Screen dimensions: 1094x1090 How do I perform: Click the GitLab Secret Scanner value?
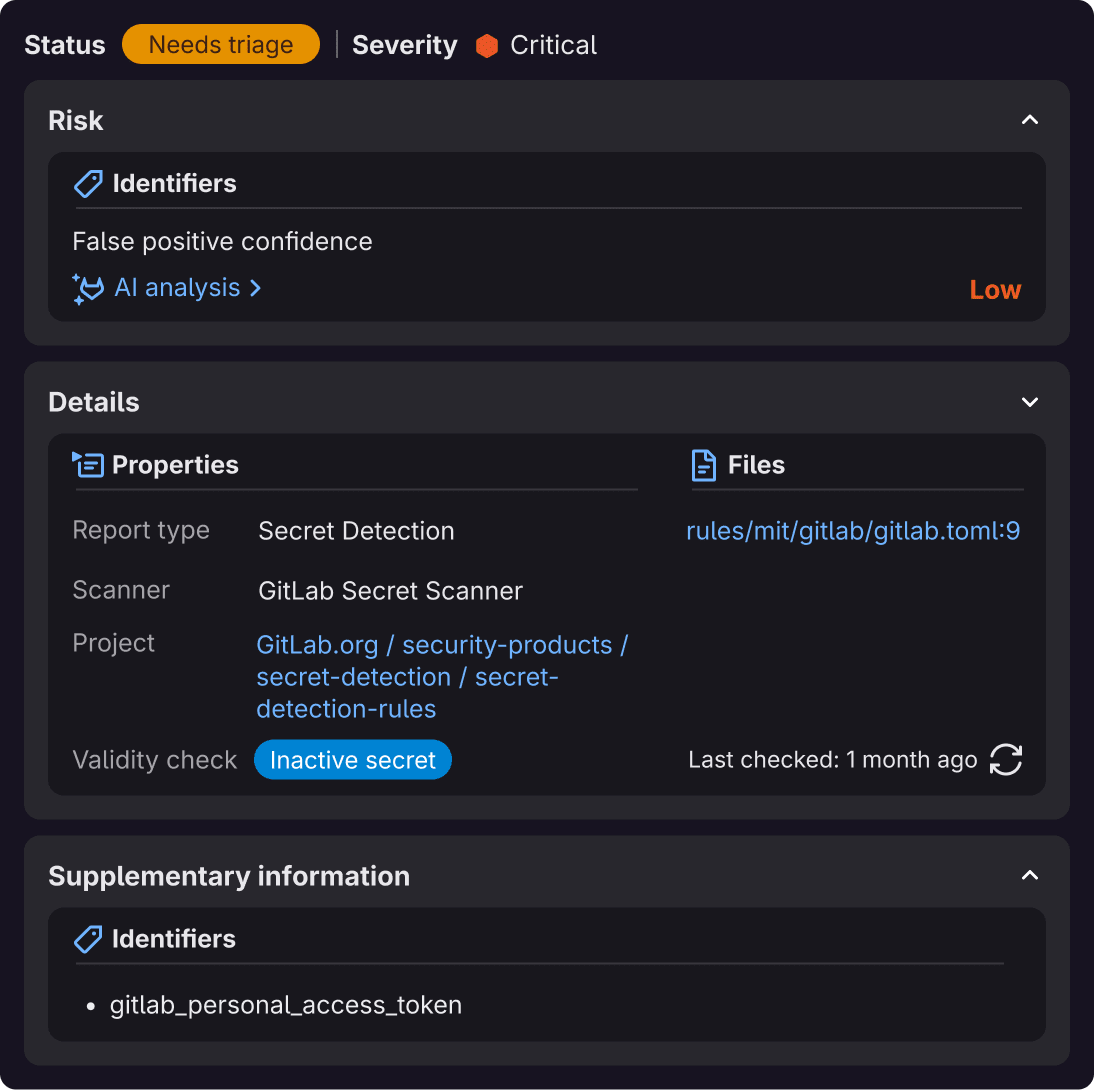pyautogui.click(x=390, y=591)
